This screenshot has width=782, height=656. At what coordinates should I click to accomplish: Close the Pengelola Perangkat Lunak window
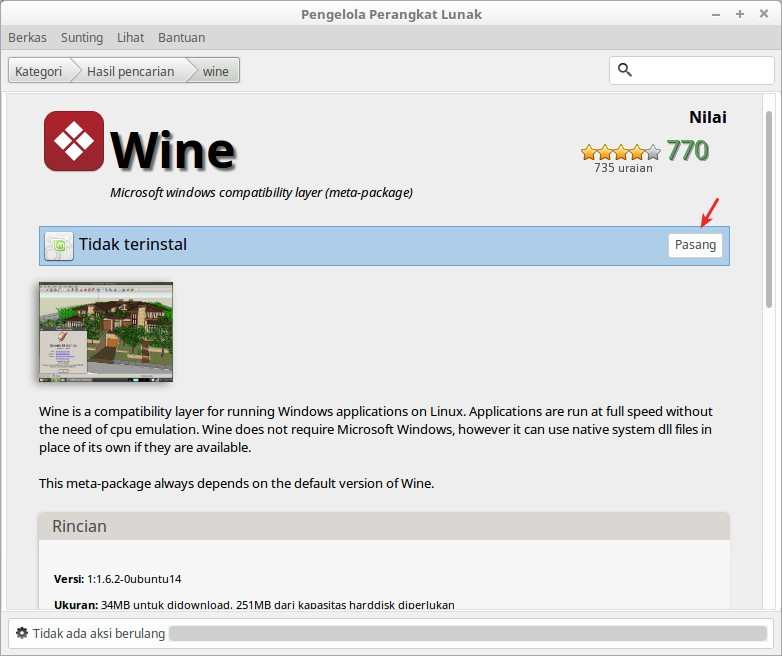click(764, 14)
